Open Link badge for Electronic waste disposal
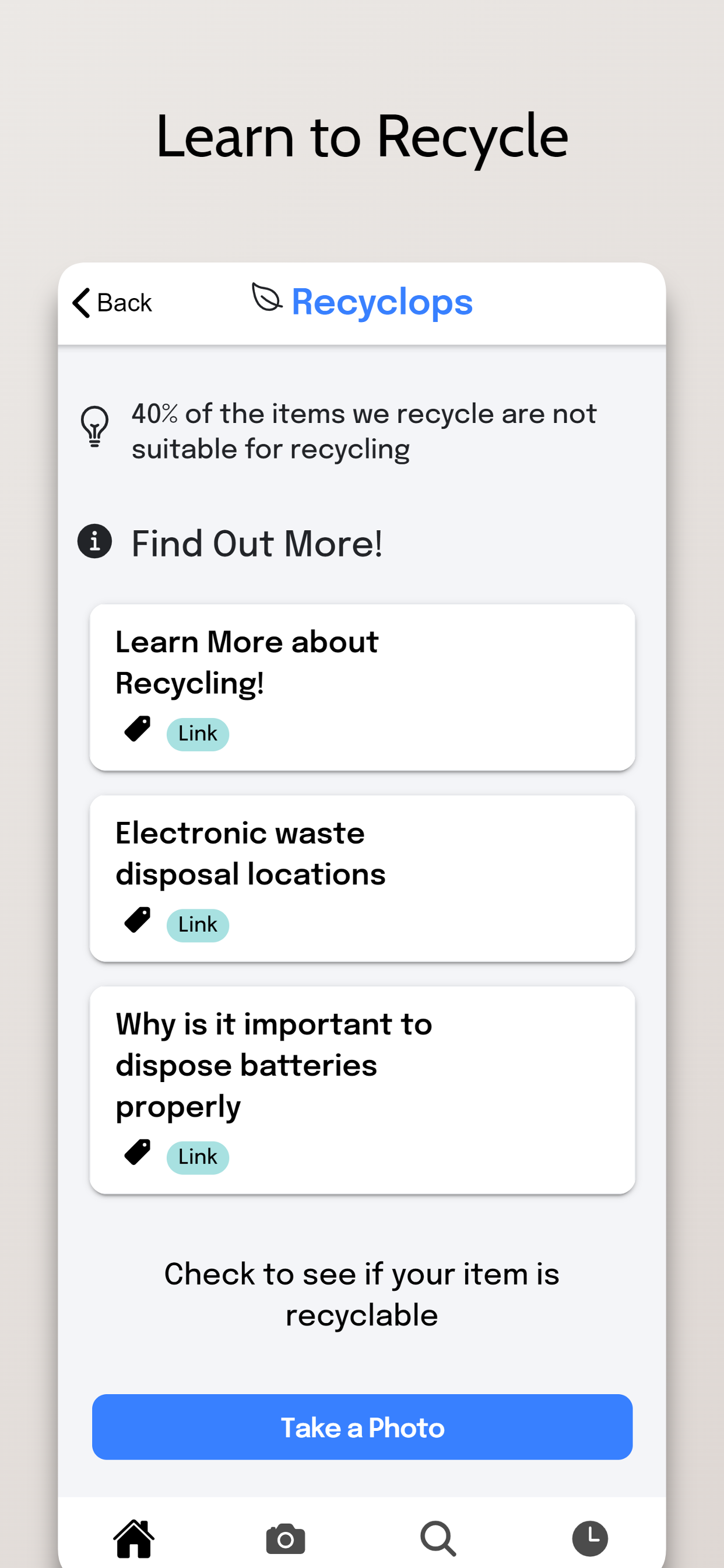This screenshot has width=724, height=1568. (198, 925)
